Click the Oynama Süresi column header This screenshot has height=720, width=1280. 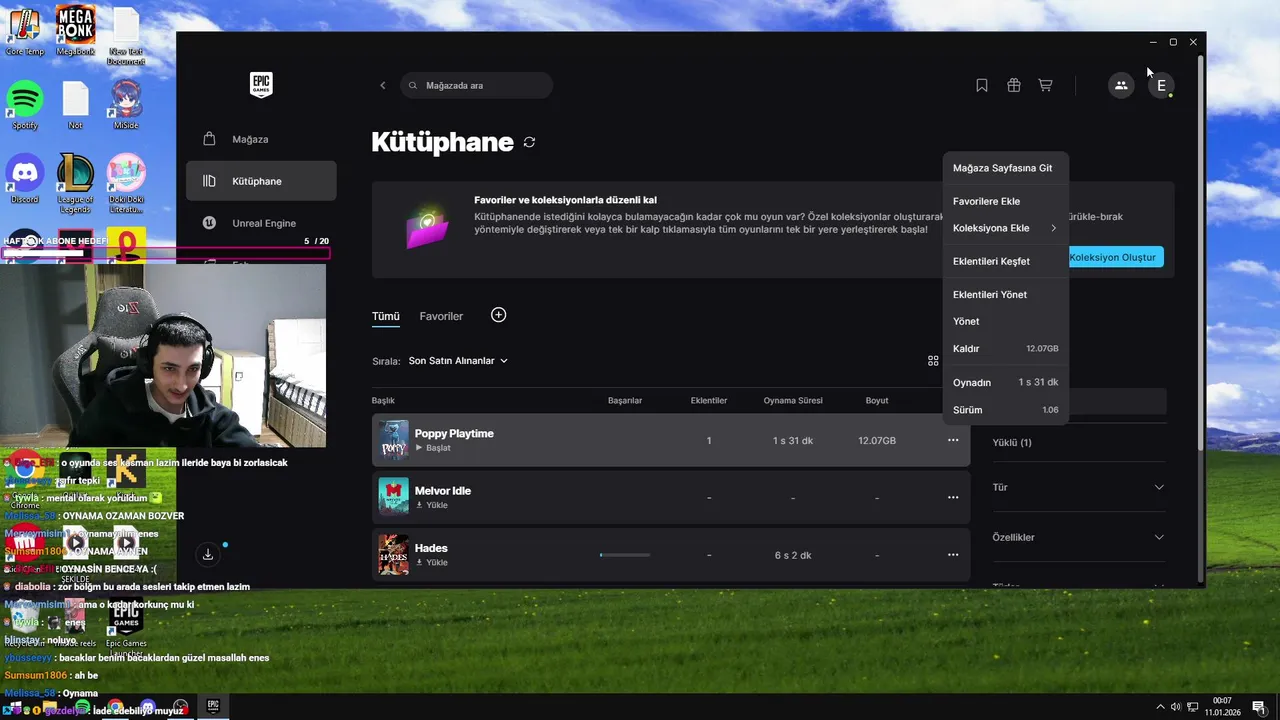click(793, 401)
